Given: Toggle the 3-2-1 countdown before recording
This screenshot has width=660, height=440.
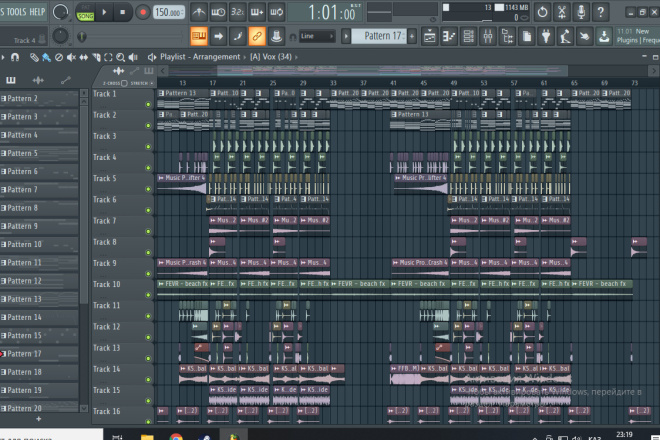Looking at the screenshot, I should 237,12.
